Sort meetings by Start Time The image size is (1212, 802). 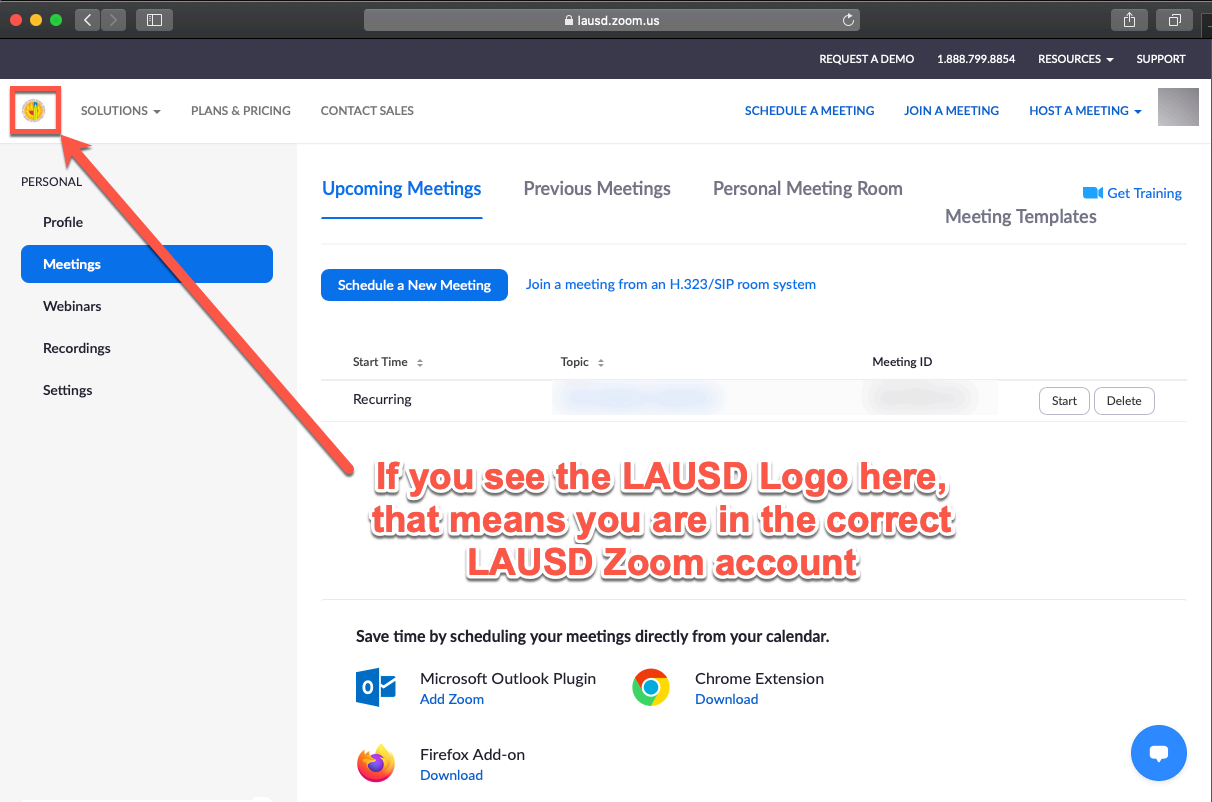(387, 361)
